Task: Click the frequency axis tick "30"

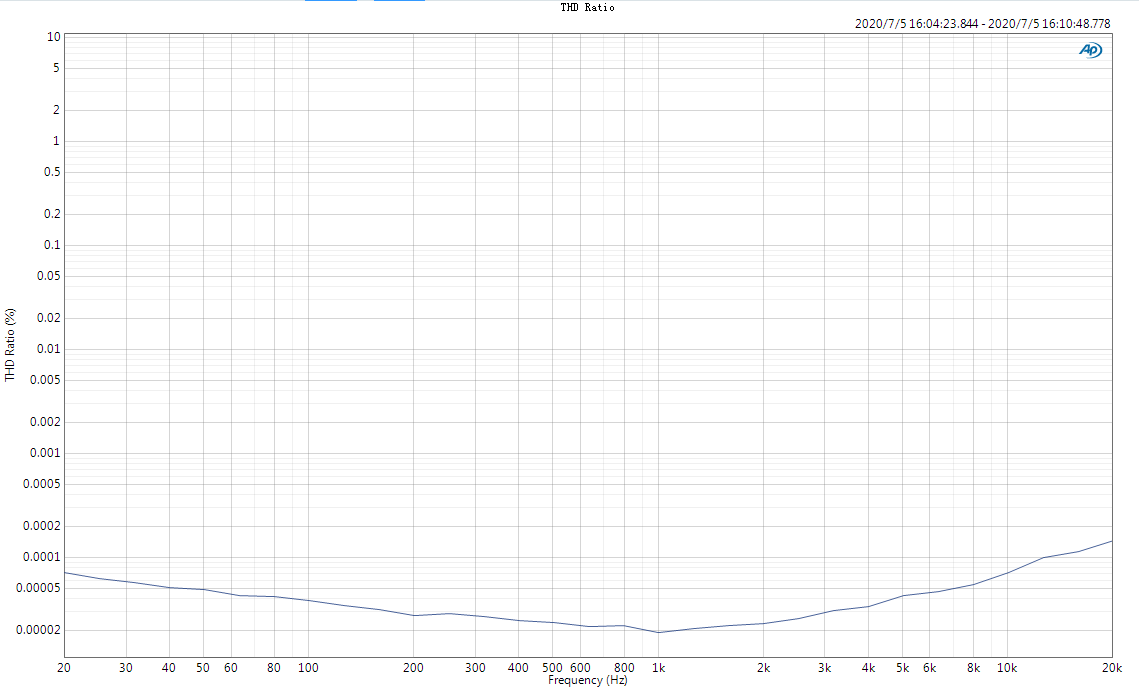Action: (126, 667)
